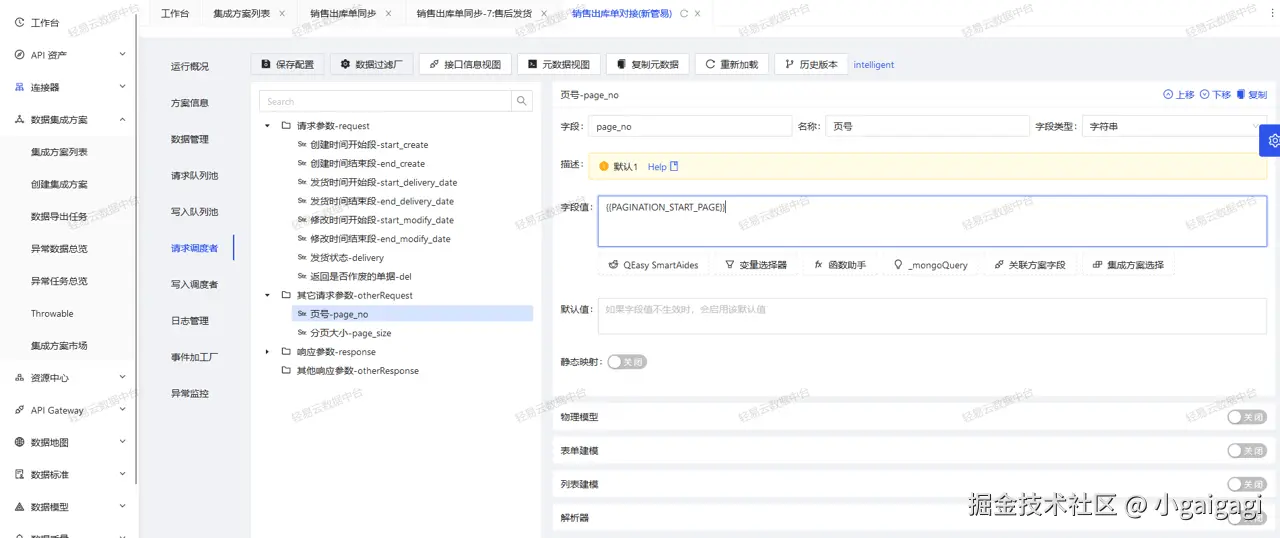Viewport: 1280px width, 538px height.
Task: Click 关联方案字段 button
Action: [x=1030, y=265]
